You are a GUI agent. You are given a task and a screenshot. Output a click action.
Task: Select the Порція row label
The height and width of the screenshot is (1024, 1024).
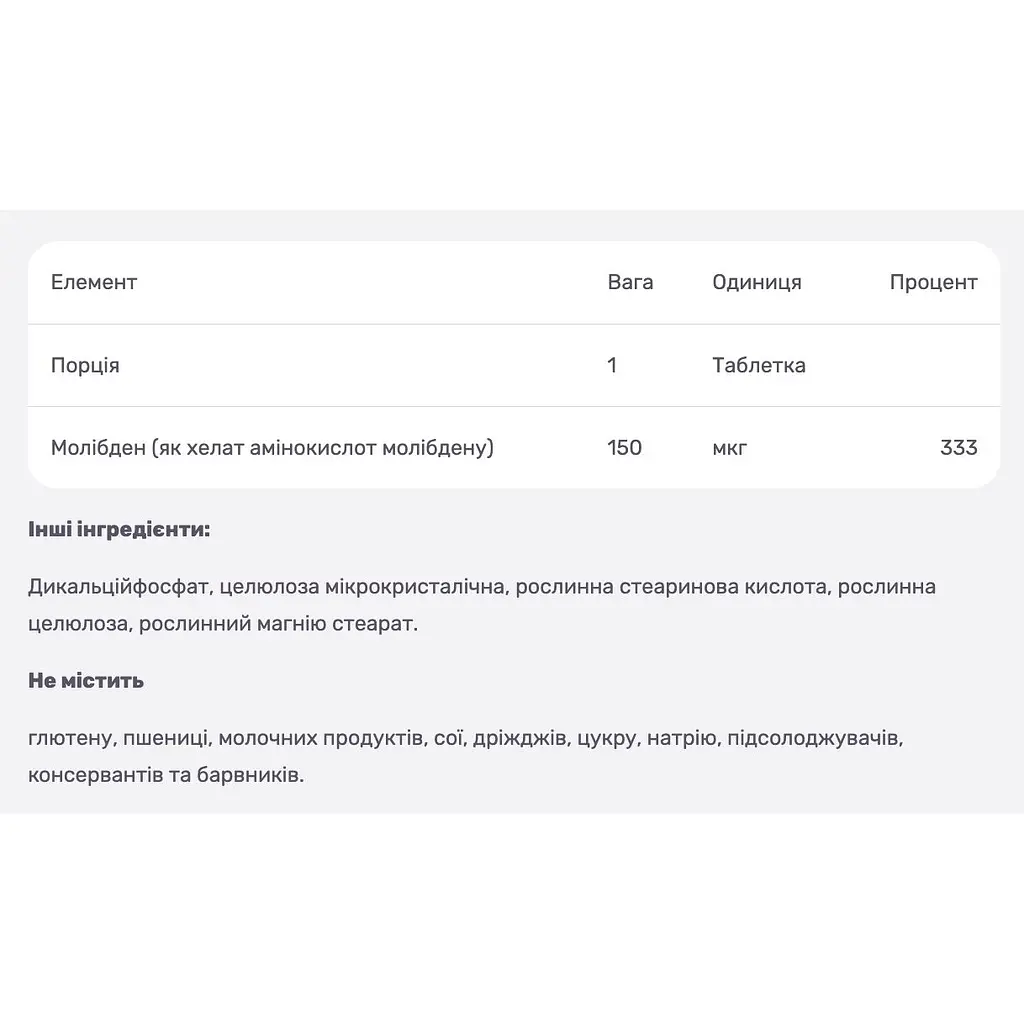pos(85,366)
